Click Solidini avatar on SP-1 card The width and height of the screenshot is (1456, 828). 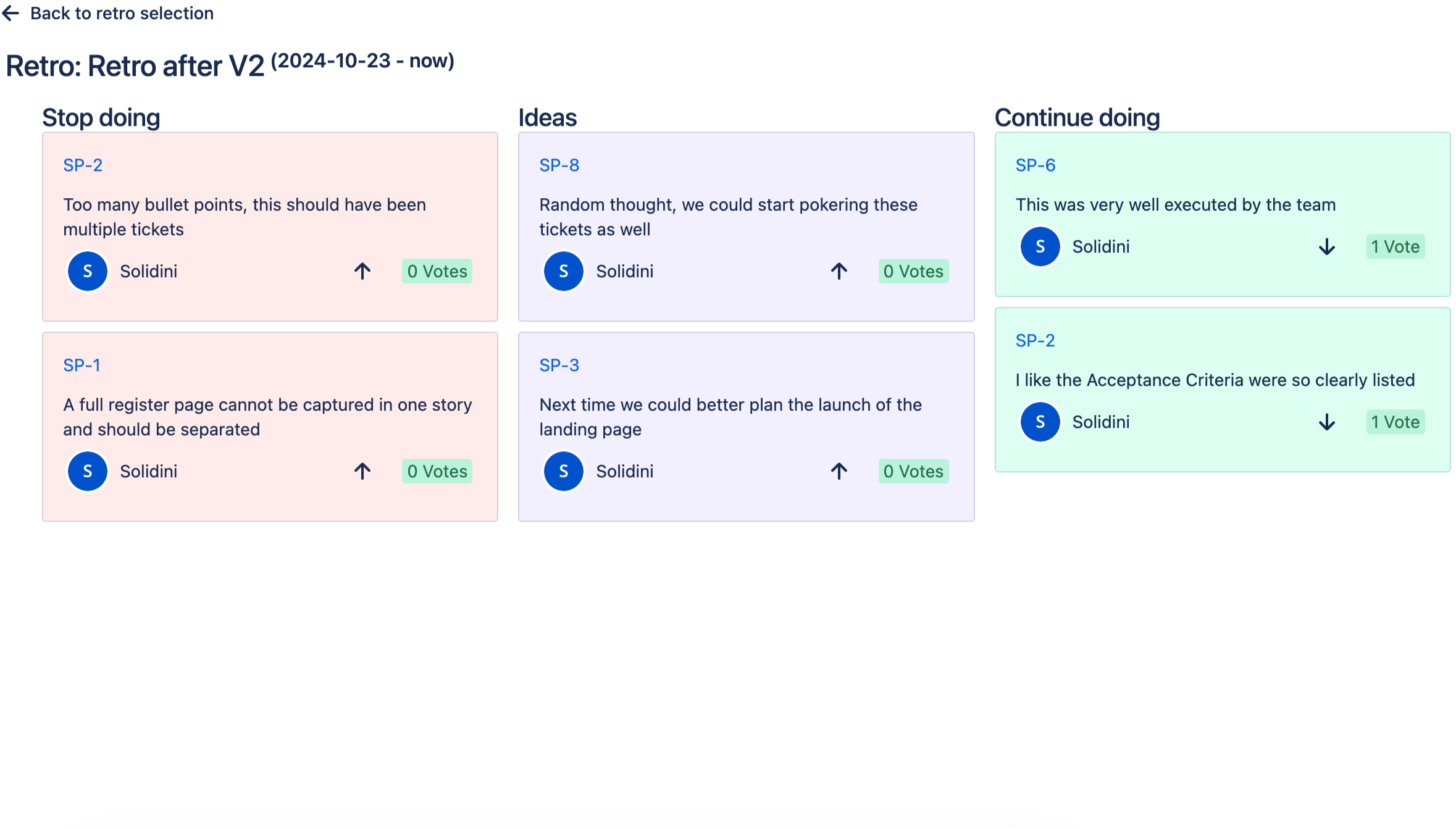pos(87,471)
